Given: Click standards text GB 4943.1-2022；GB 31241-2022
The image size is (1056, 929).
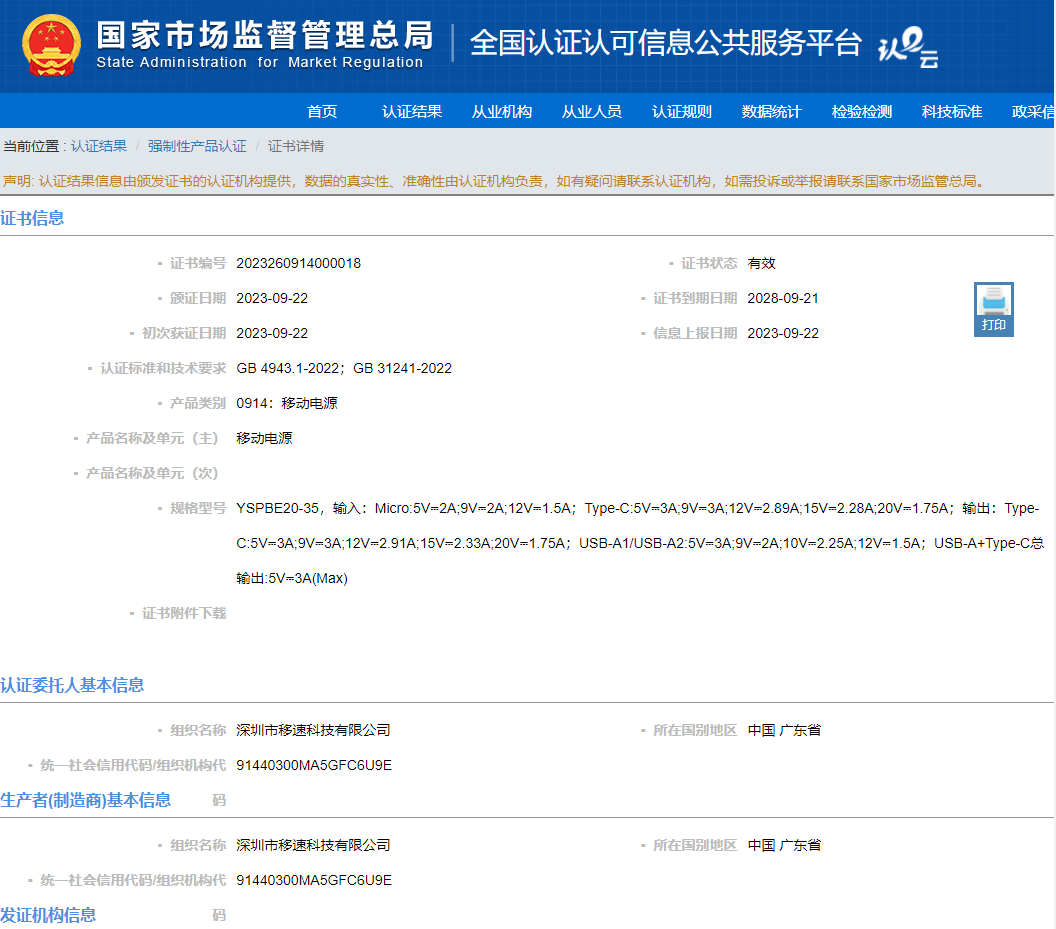Looking at the screenshot, I should (344, 369).
